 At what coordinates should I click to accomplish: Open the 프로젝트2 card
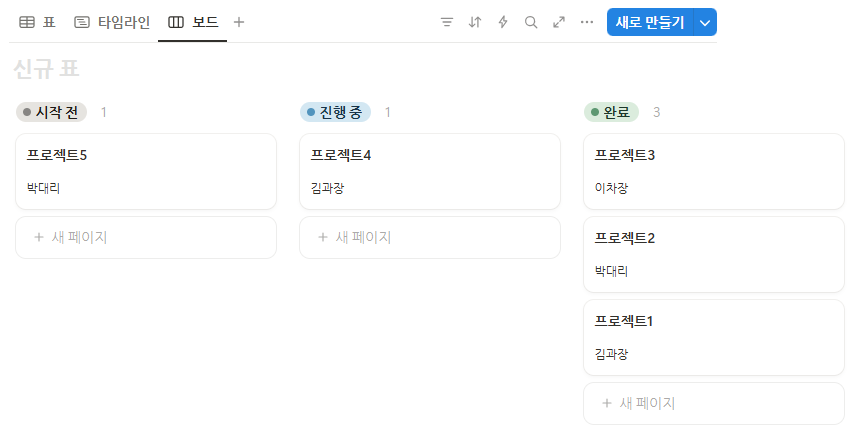point(714,255)
